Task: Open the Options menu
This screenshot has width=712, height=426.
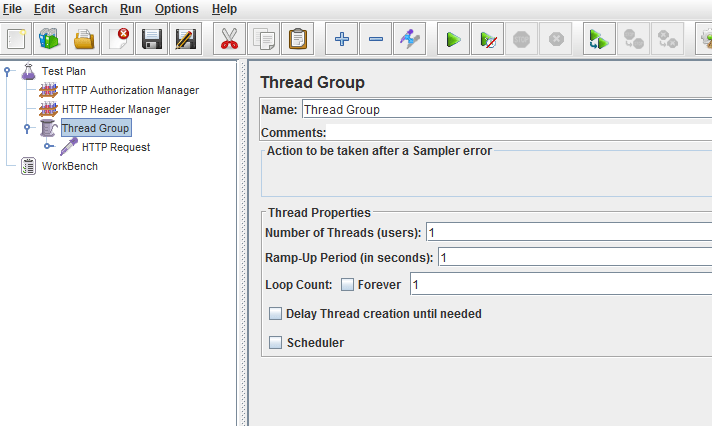Action: pyautogui.click(x=176, y=9)
